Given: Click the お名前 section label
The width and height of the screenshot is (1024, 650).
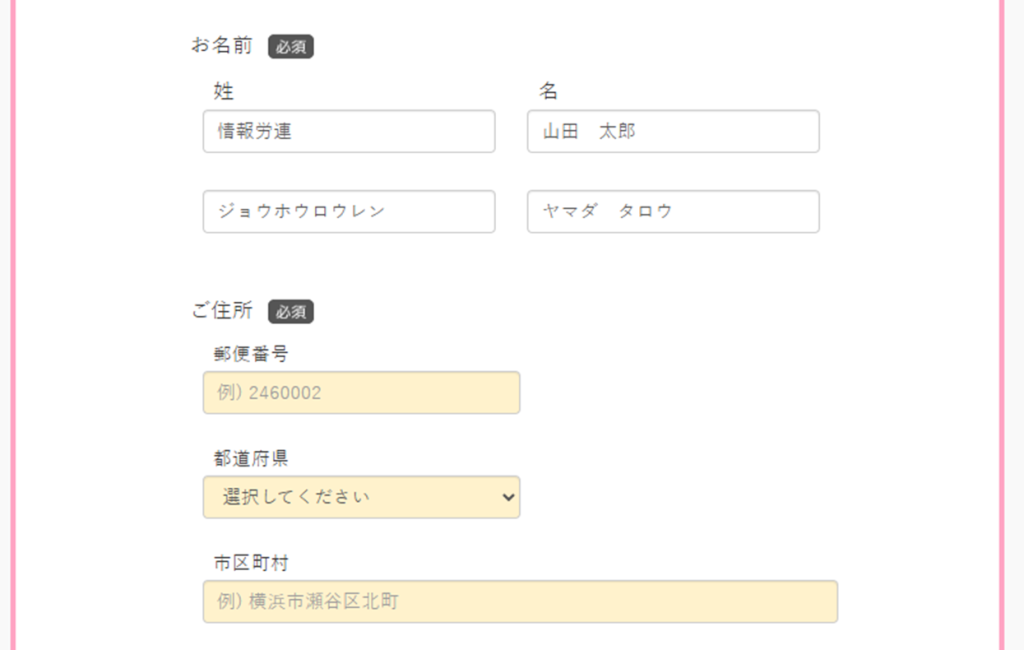Looking at the screenshot, I should pos(222,45).
